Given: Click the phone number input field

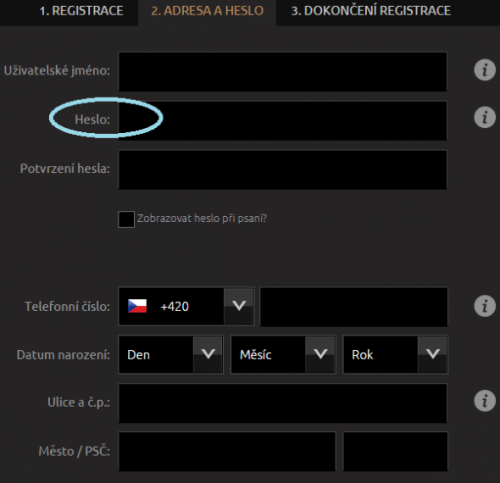Looking at the screenshot, I should [x=354, y=307].
